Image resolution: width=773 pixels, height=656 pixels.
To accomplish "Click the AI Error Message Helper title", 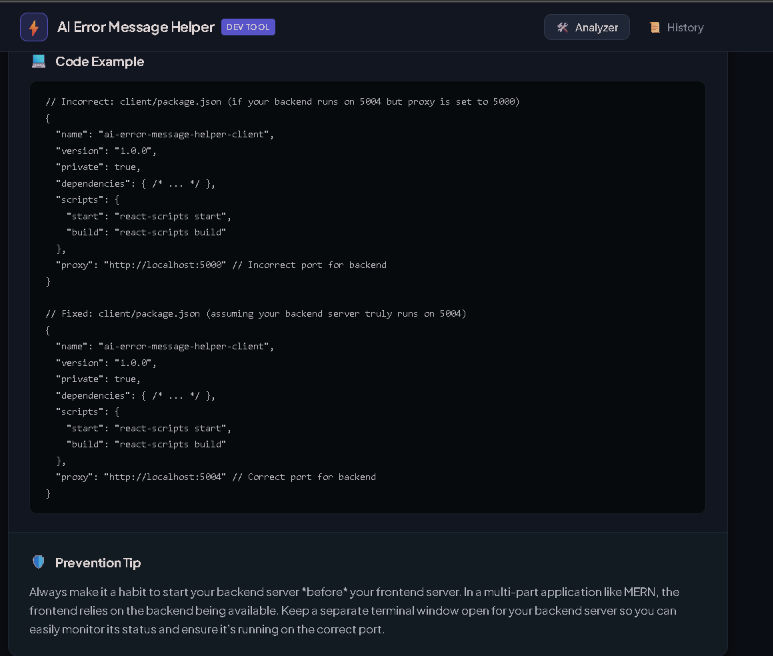I will (x=136, y=27).
